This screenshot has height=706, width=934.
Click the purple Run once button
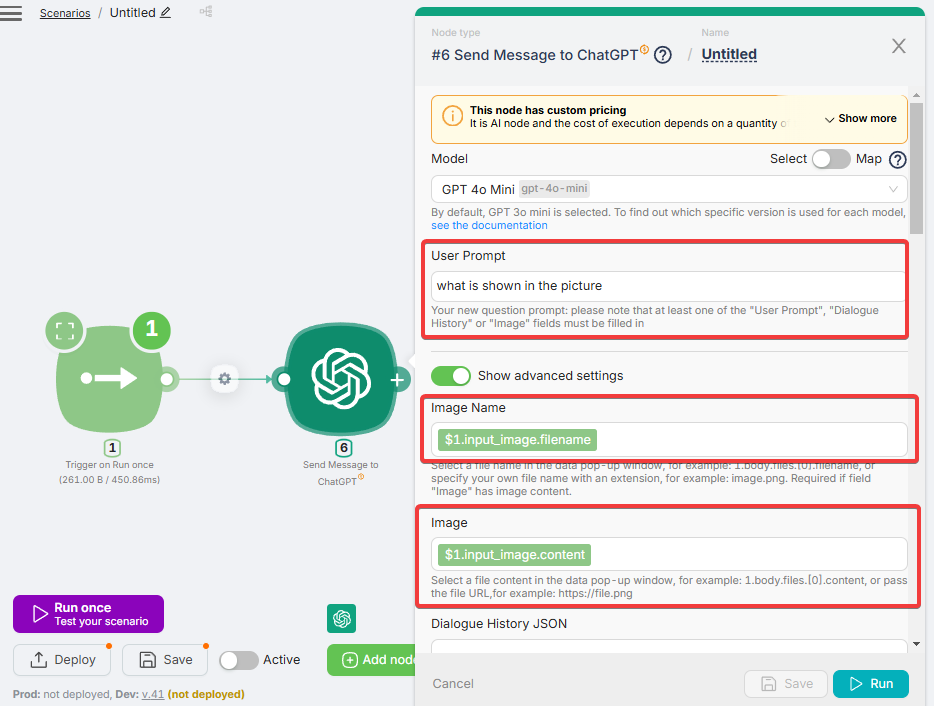point(88,614)
